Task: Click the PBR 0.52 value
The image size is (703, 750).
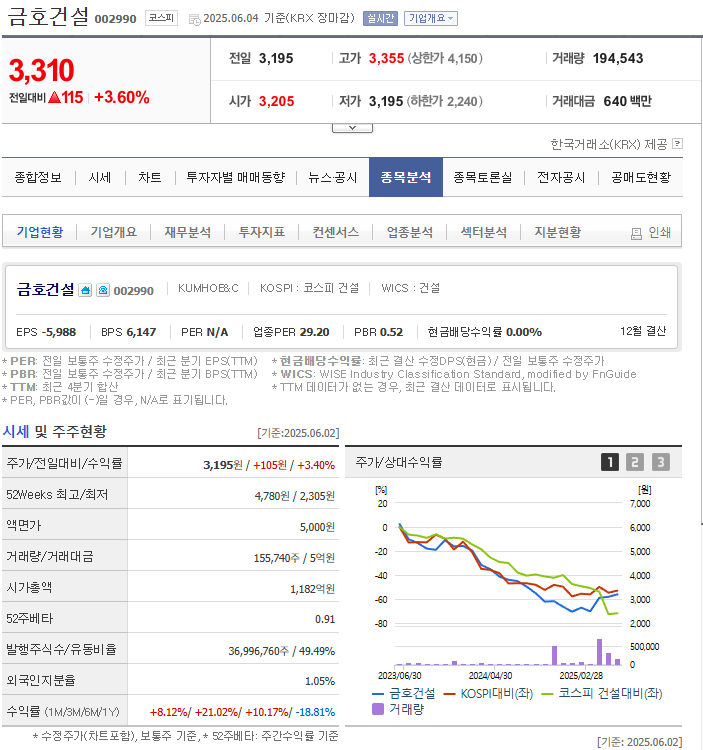Action: tap(391, 332)
